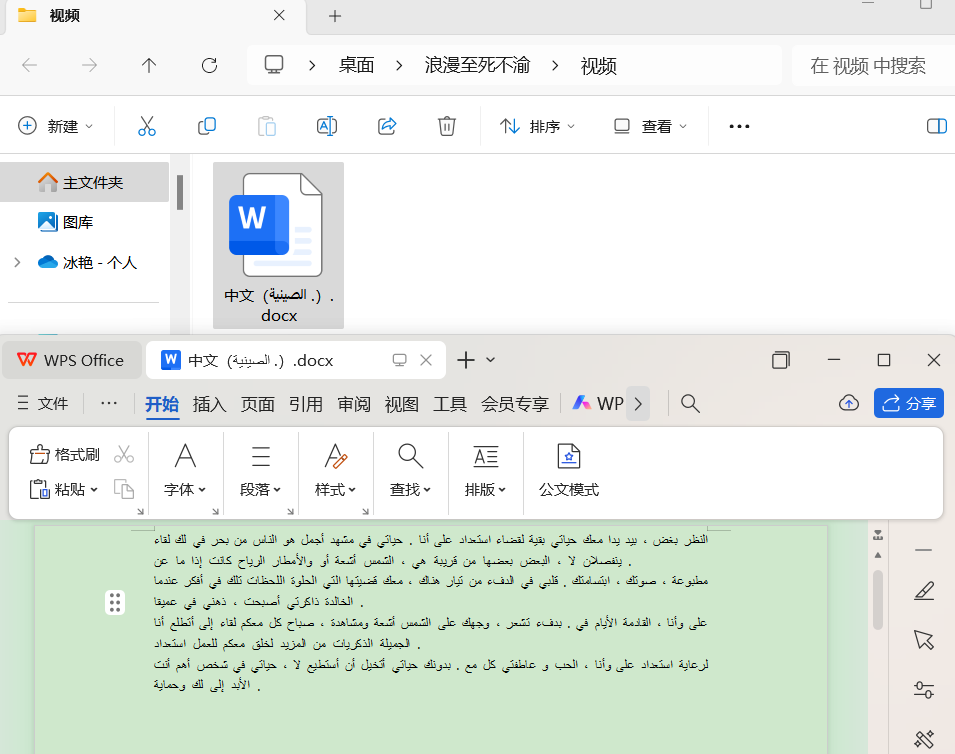
Task: Rename the selected file in File Explorer
Action: (327, 126)
